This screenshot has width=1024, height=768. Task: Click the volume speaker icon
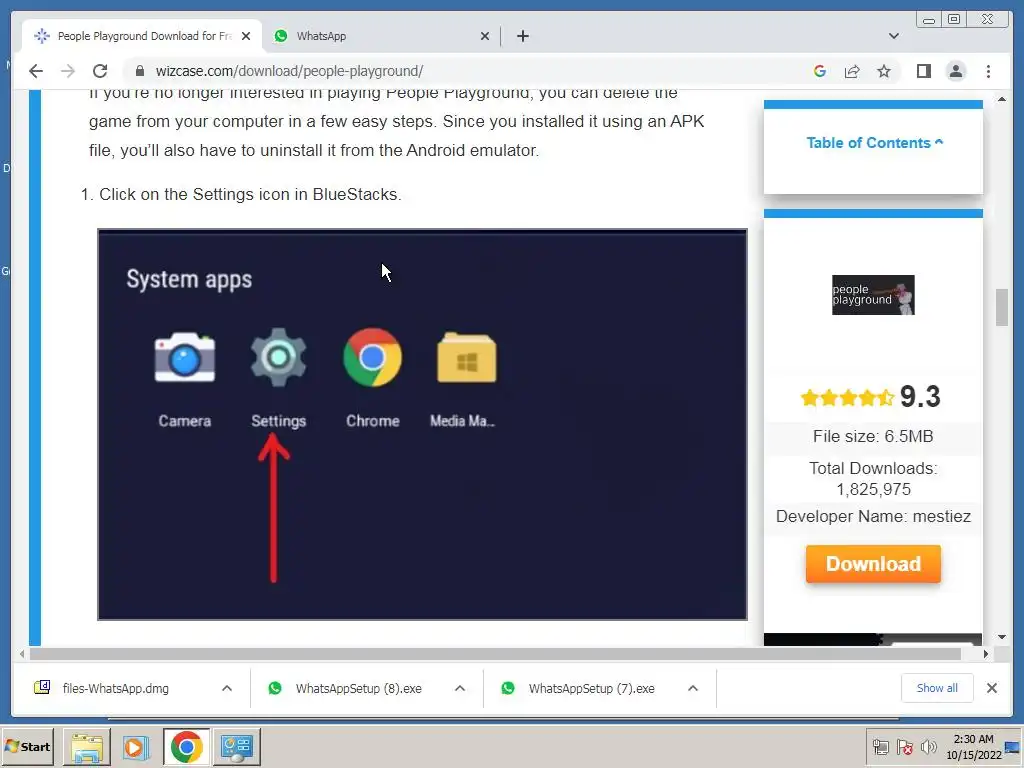(x=928, y=746)
